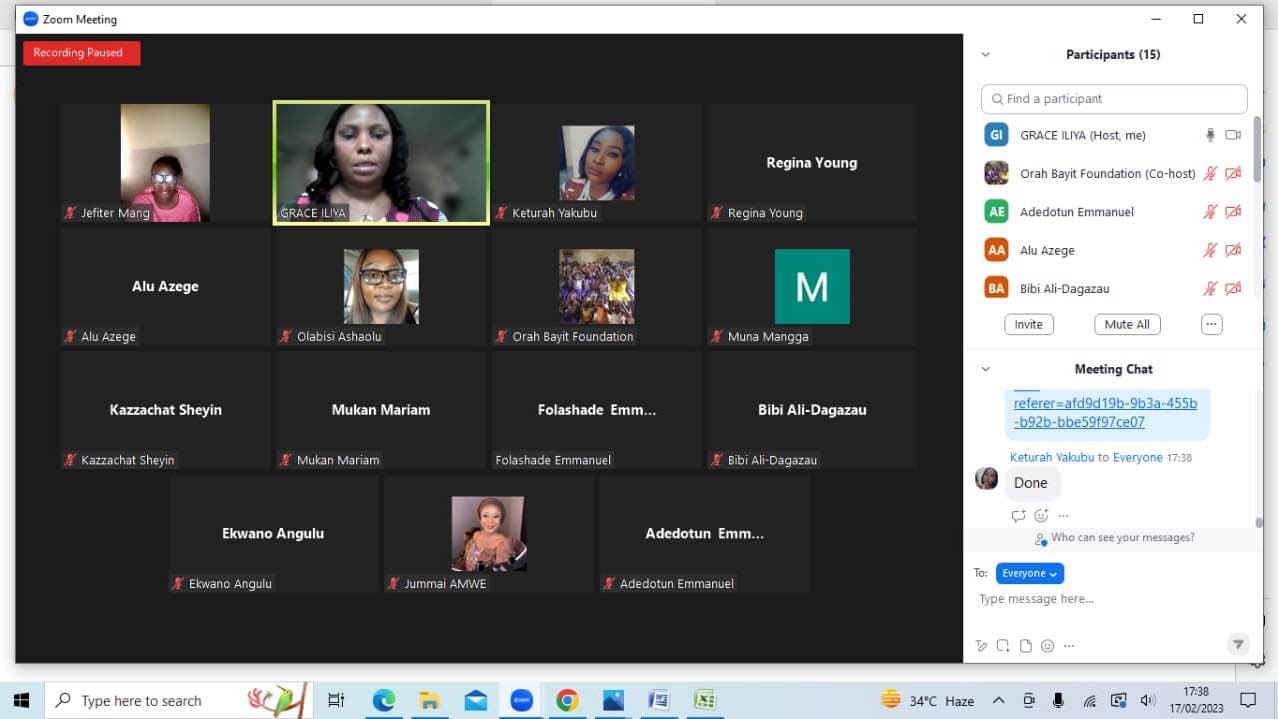Collapse the Meeting Chat panel chevron
Viewport: 1278px width, 719px height.
(985, 369)
